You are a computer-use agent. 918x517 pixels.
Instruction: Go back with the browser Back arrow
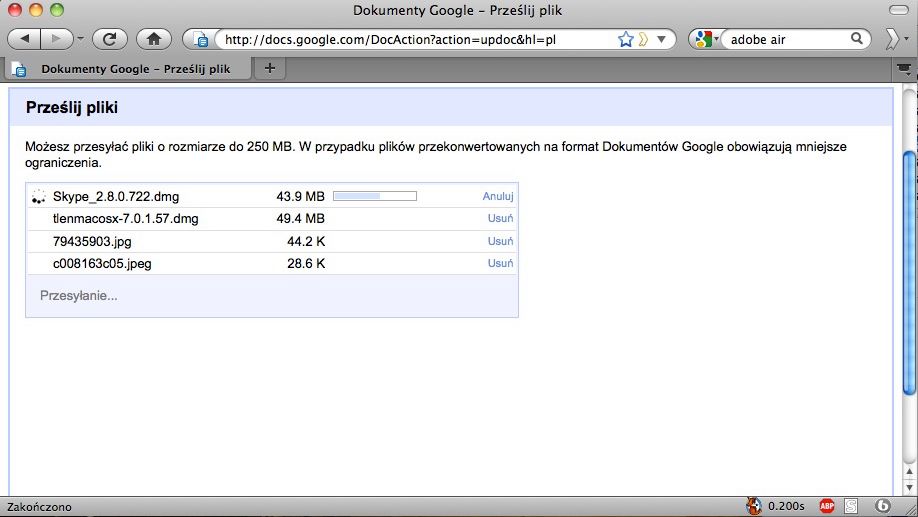[24, 39]
